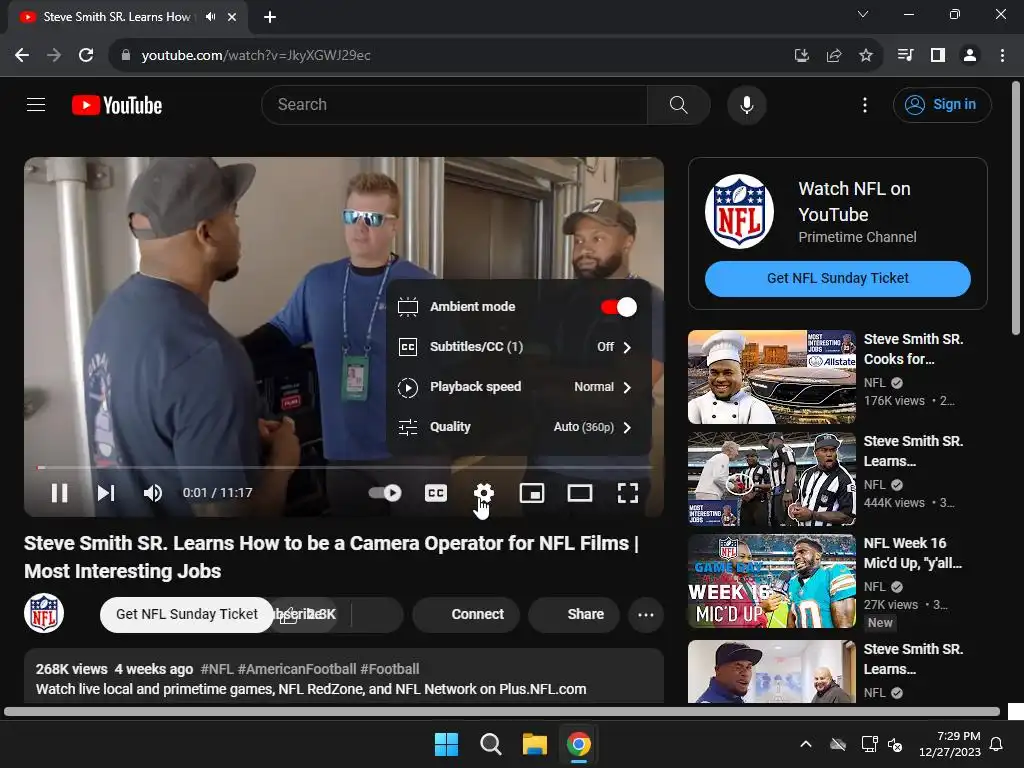Click the Subtitles CC menu icon

click(408, 347)
